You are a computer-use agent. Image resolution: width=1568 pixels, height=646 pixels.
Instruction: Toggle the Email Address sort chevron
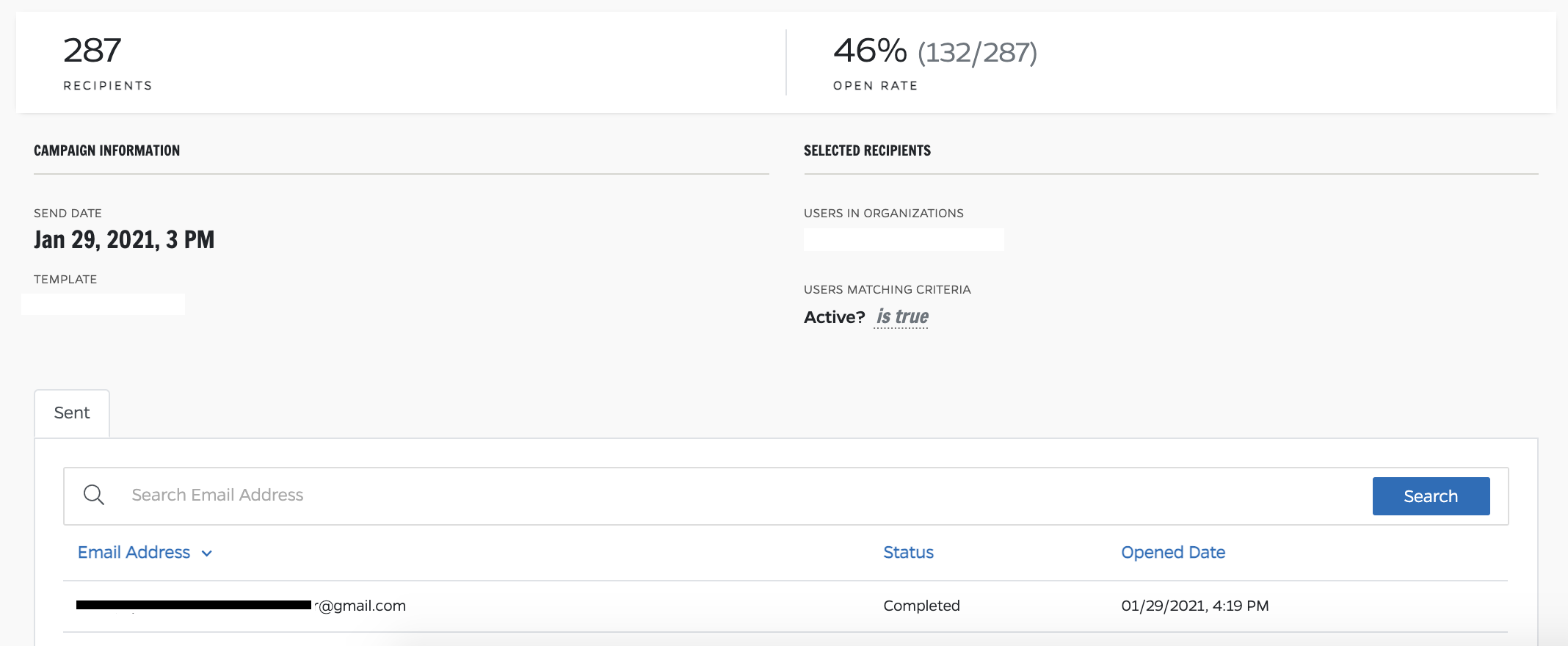click(207, 554)
